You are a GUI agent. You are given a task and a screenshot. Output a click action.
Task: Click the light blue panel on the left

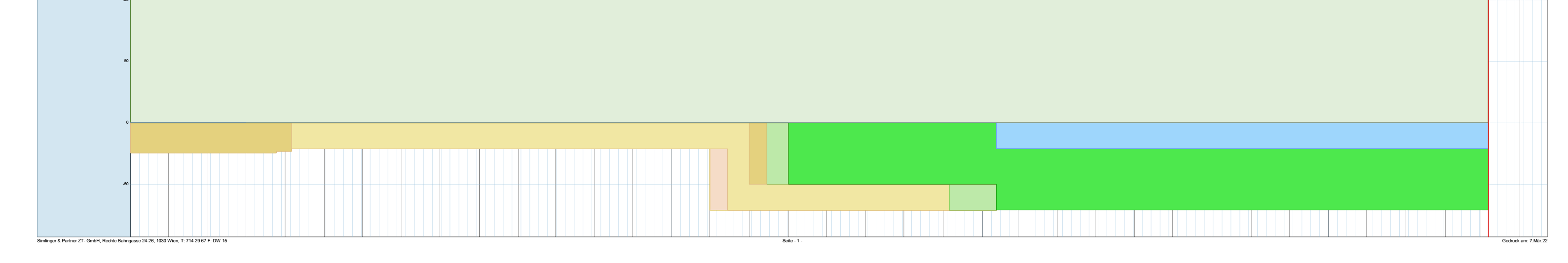(83, 118)
